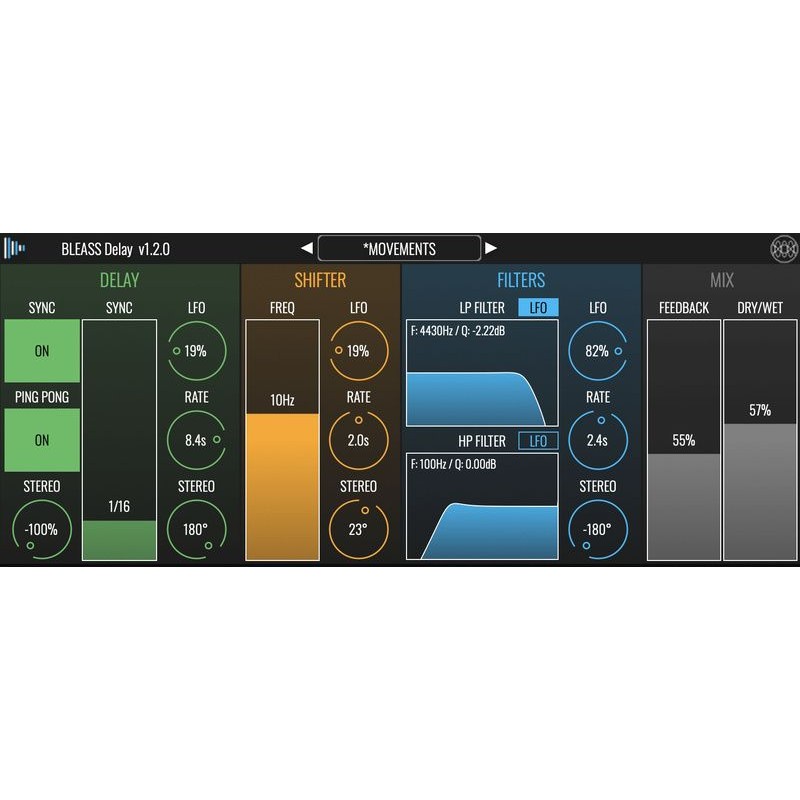800x800 pixels.
Task: Enable the HP FILTER LFO
Action: tap(539, 440)
